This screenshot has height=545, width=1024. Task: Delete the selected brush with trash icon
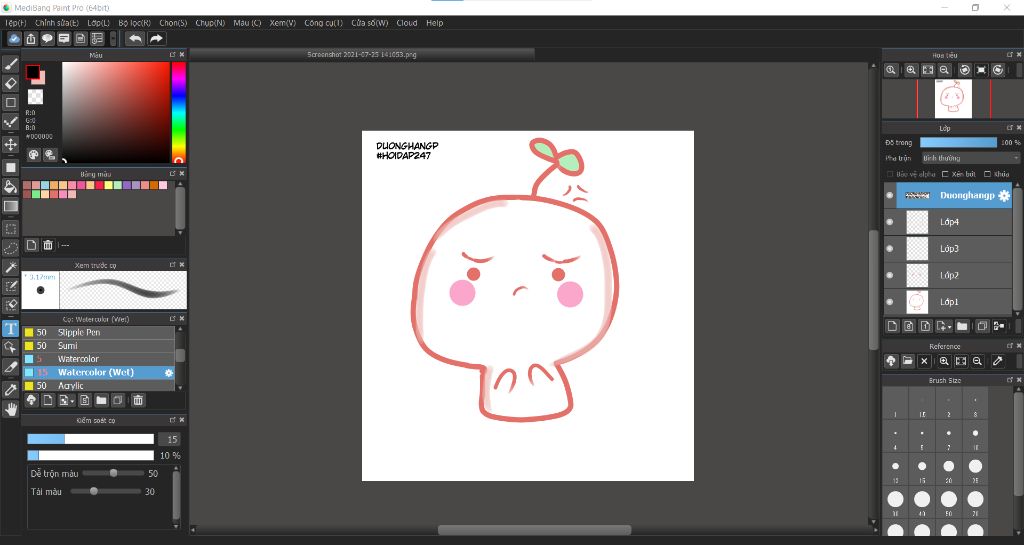[x=138, y=400]
